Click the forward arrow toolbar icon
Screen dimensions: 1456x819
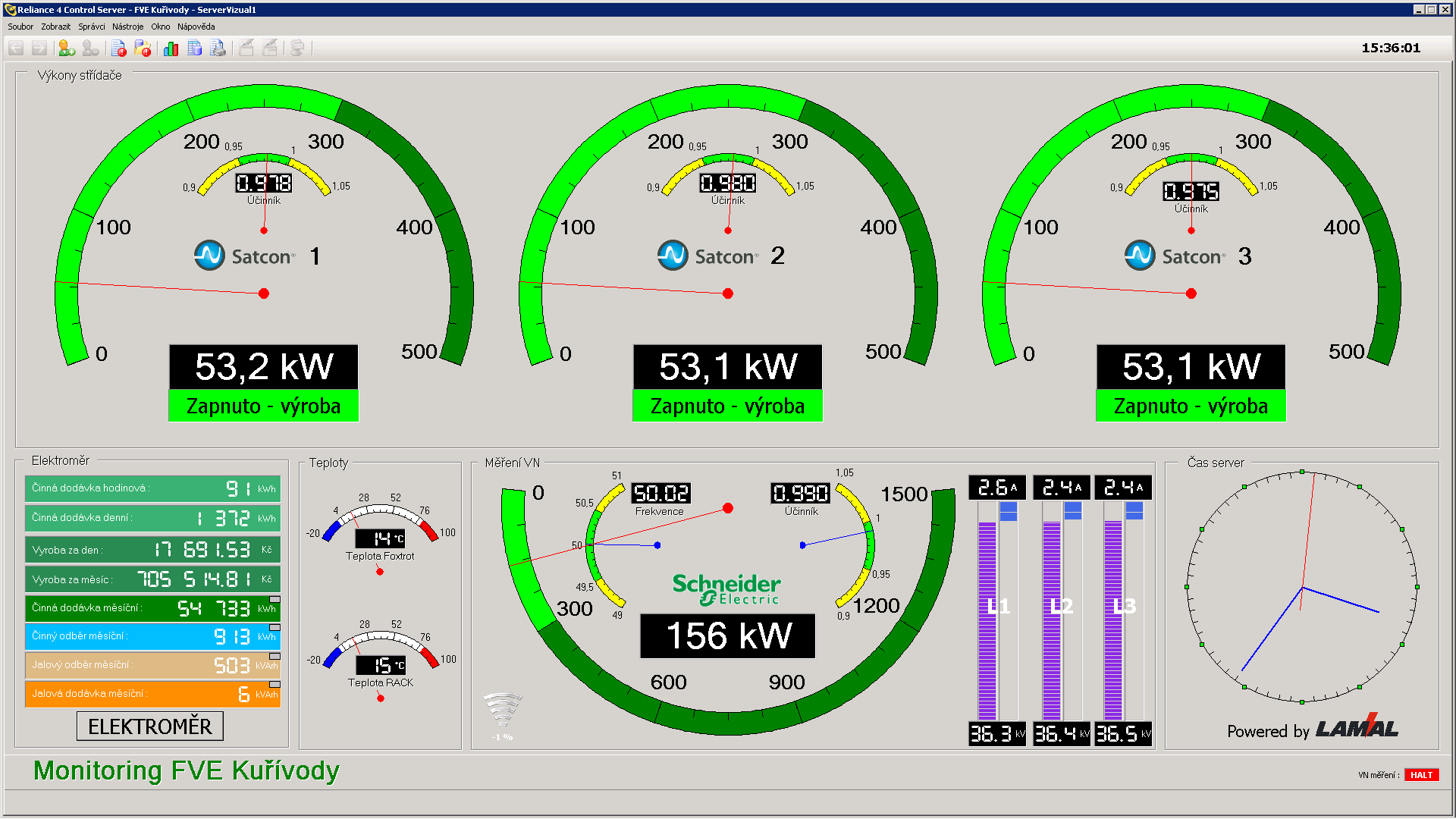pos(39,49)
